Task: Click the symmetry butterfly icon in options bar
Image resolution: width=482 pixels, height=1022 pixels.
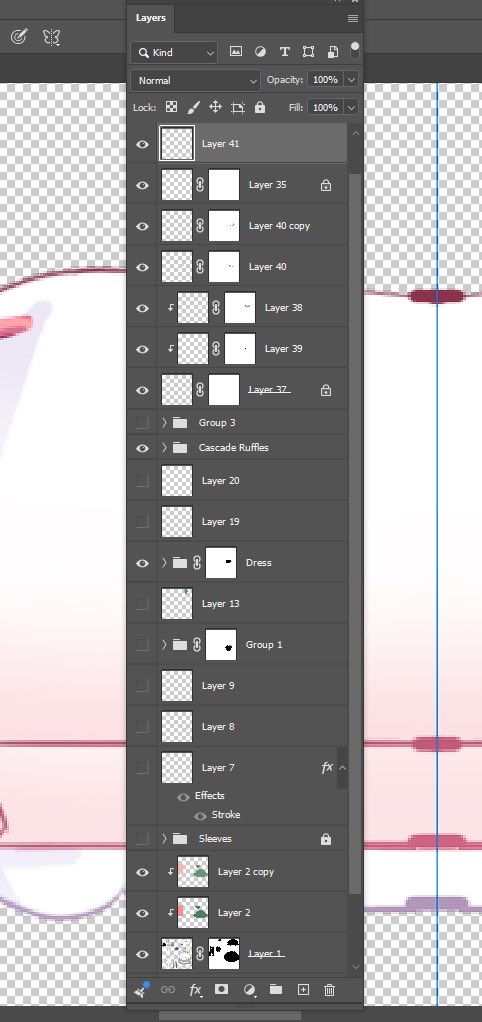Action: pos(51,37)
